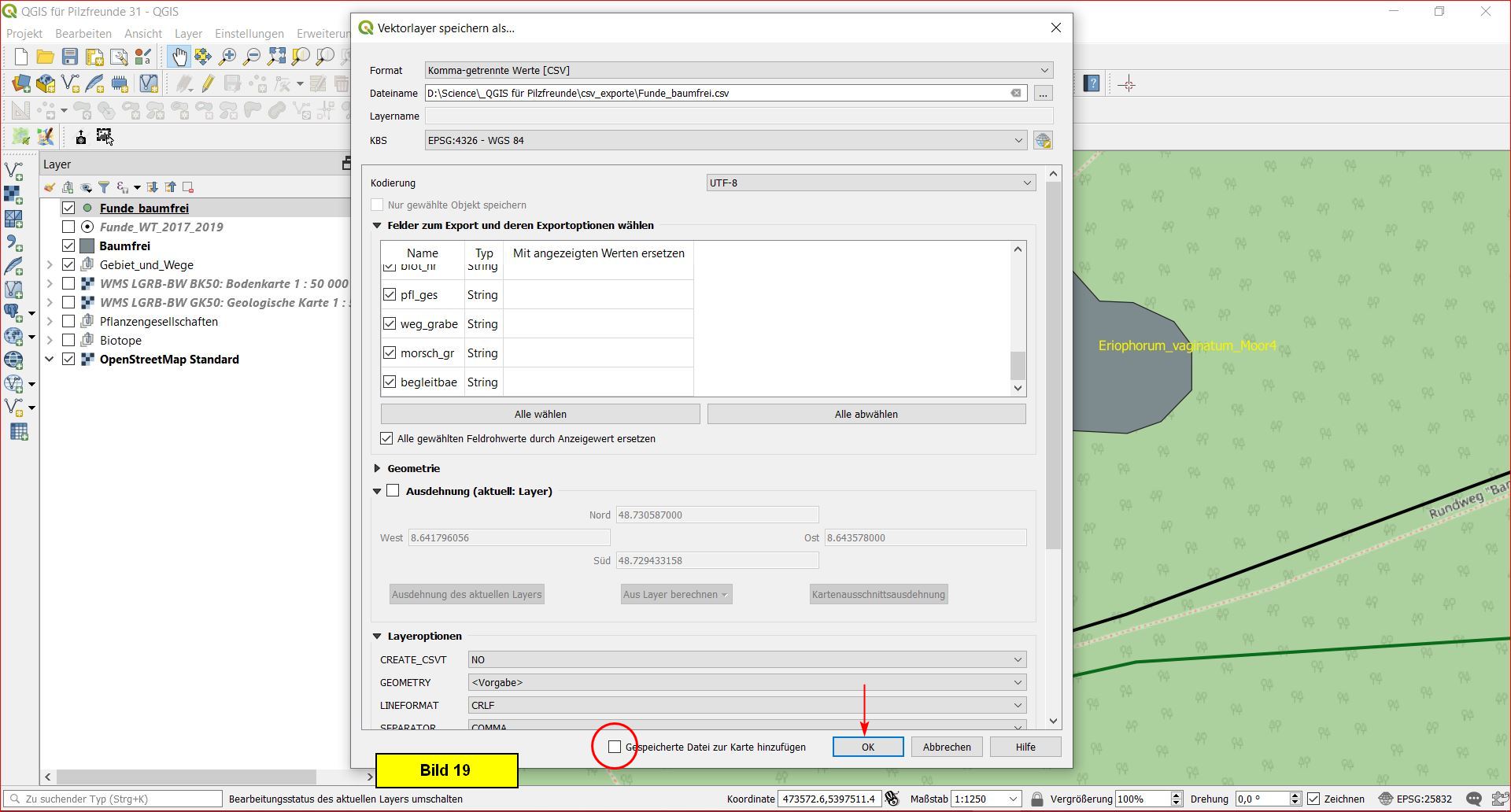
Task: Clear the Dateiname field with the X icon
Action: click(x=1016, y=93)
